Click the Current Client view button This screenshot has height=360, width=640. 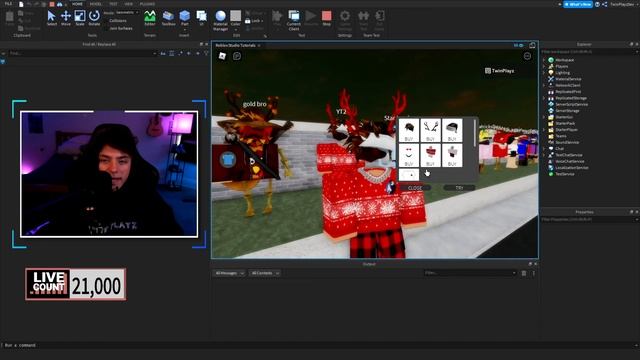293,20
